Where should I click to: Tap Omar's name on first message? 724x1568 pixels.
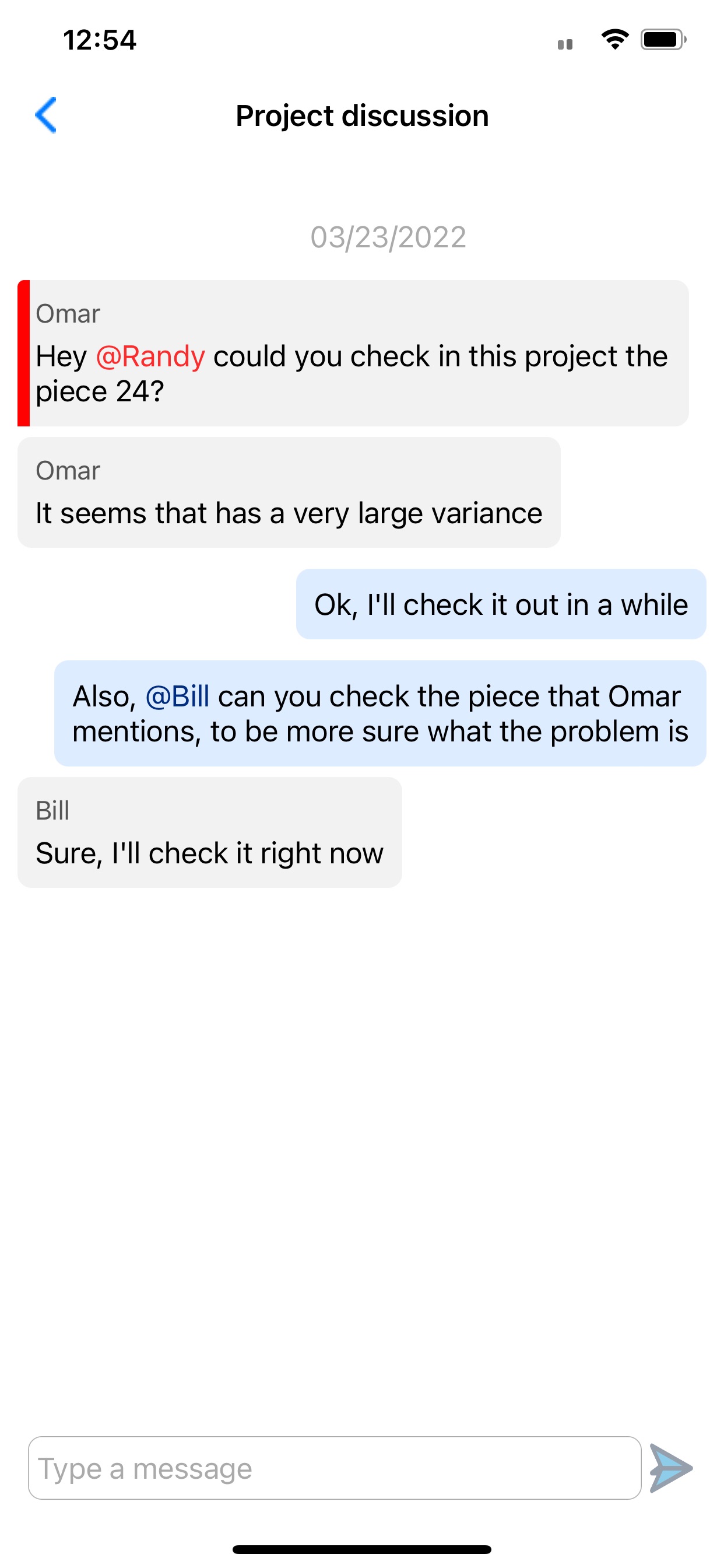click(x=68, y=313)
